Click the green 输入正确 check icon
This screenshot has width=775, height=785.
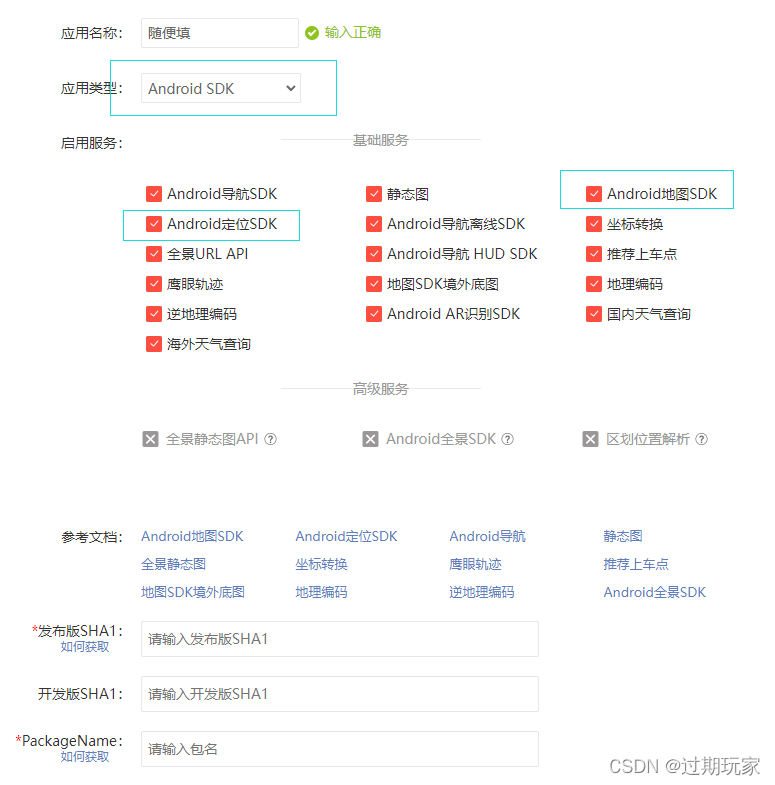pyautogui.click(x=312, y=33)
